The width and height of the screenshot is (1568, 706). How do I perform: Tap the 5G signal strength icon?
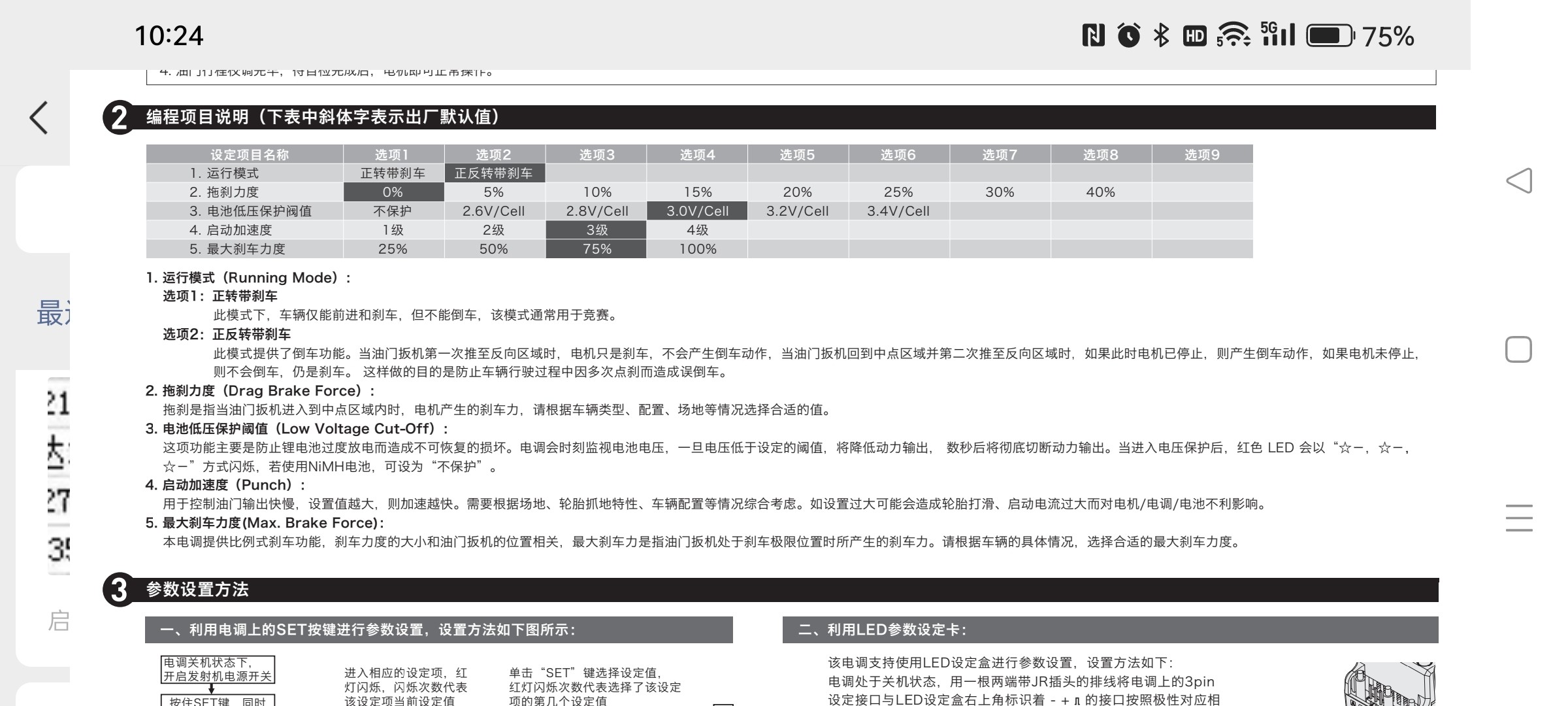pyautogui.click(x=1277, y=35)
